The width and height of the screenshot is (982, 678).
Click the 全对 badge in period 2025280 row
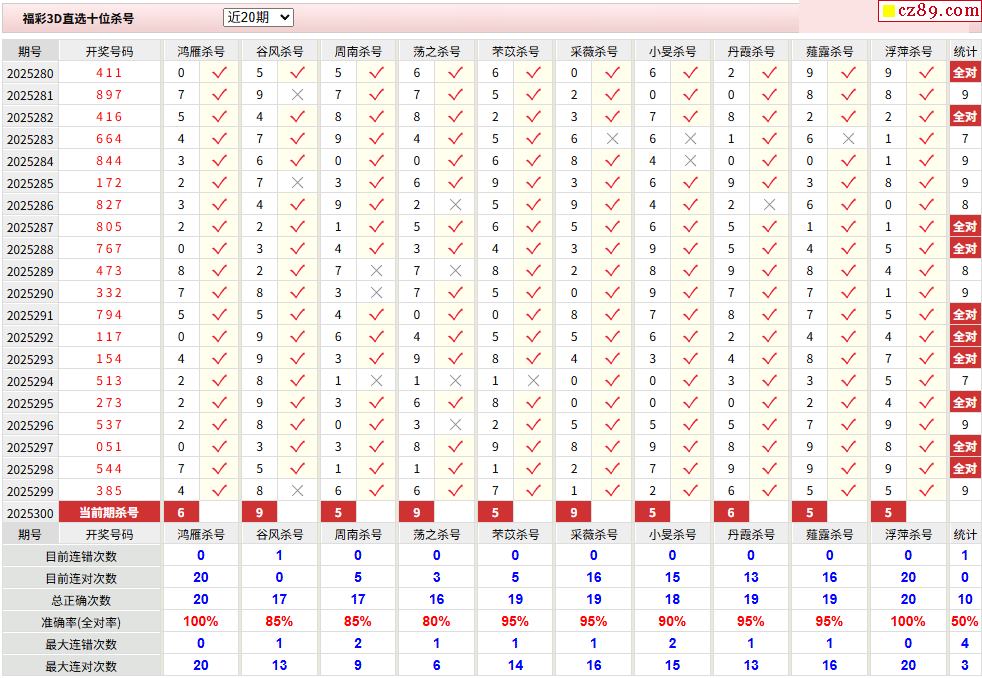(x=964, y=73)
